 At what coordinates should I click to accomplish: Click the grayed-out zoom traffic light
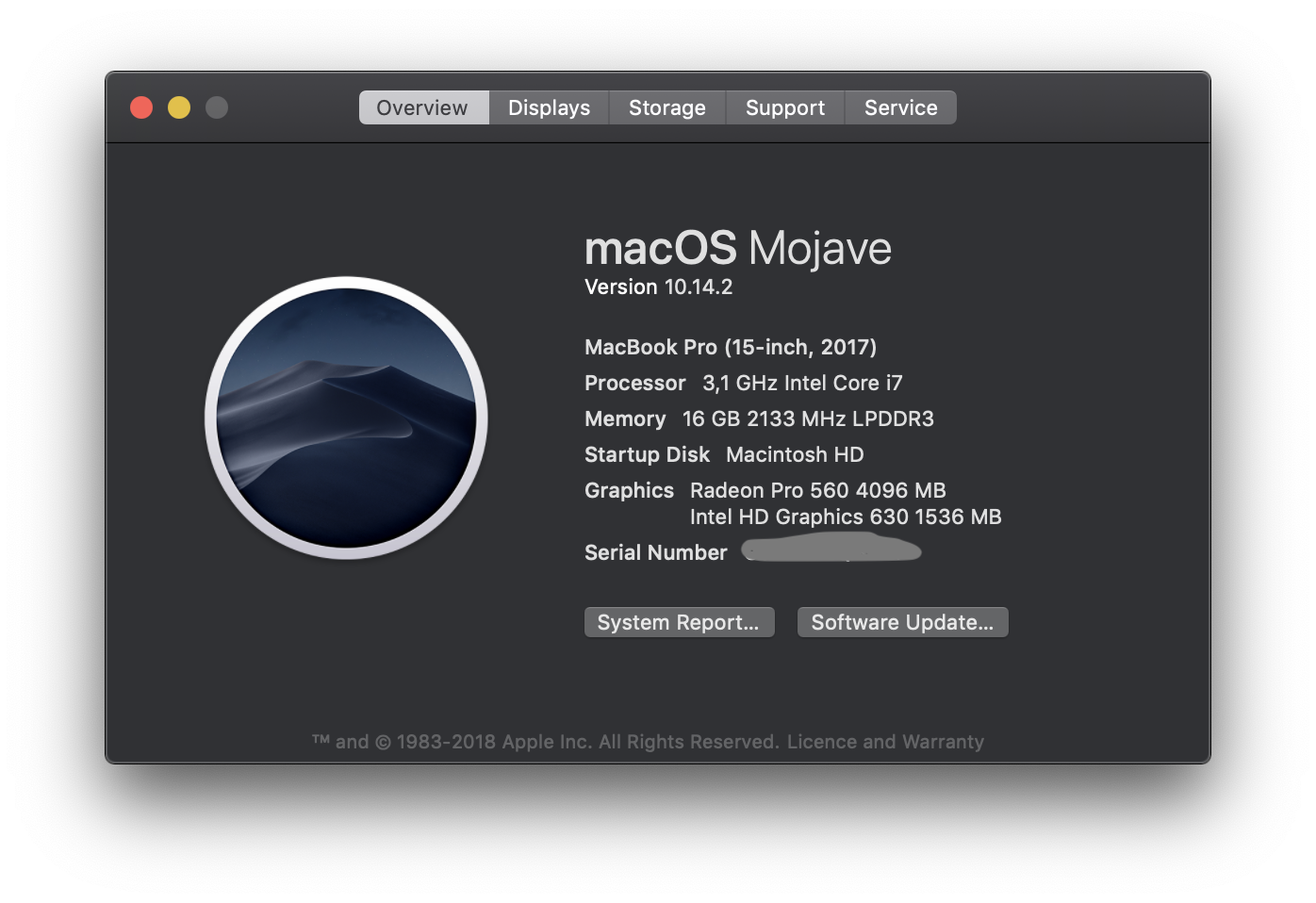216,107
